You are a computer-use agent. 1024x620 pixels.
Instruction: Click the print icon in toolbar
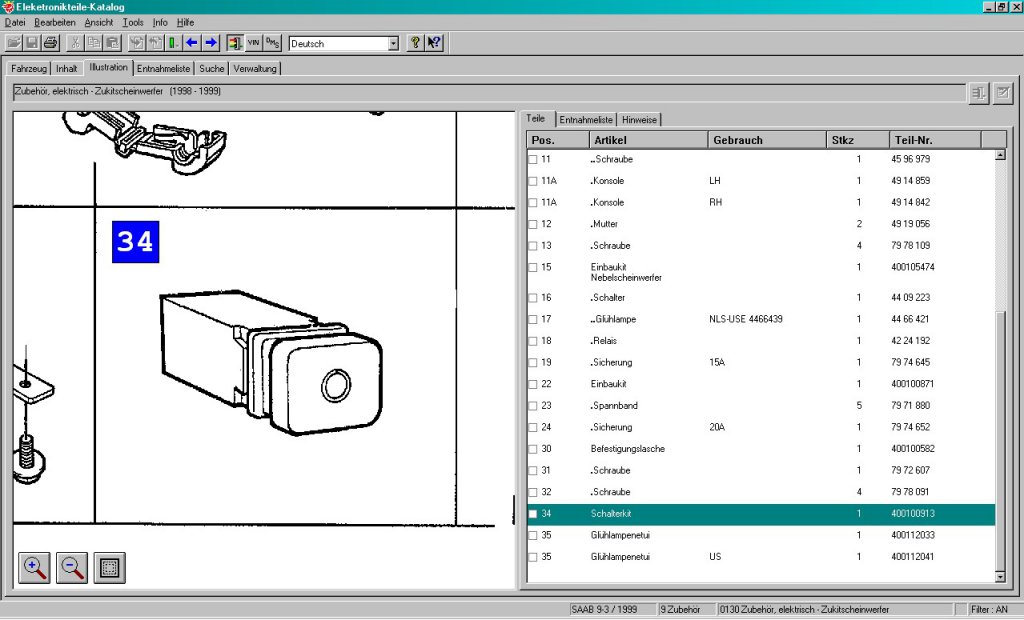(x=50, y=43)
